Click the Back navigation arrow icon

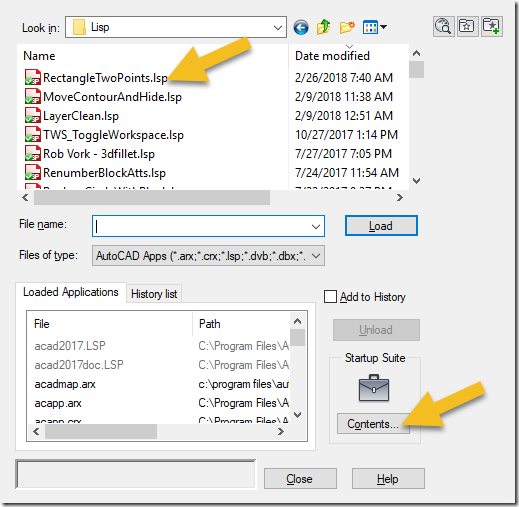(x=301, y=27)
